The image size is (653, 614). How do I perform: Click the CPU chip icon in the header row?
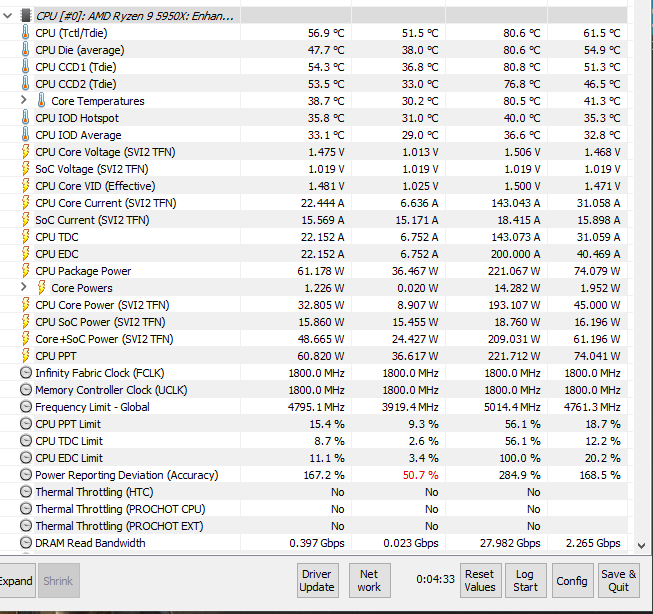pos(25,16)
